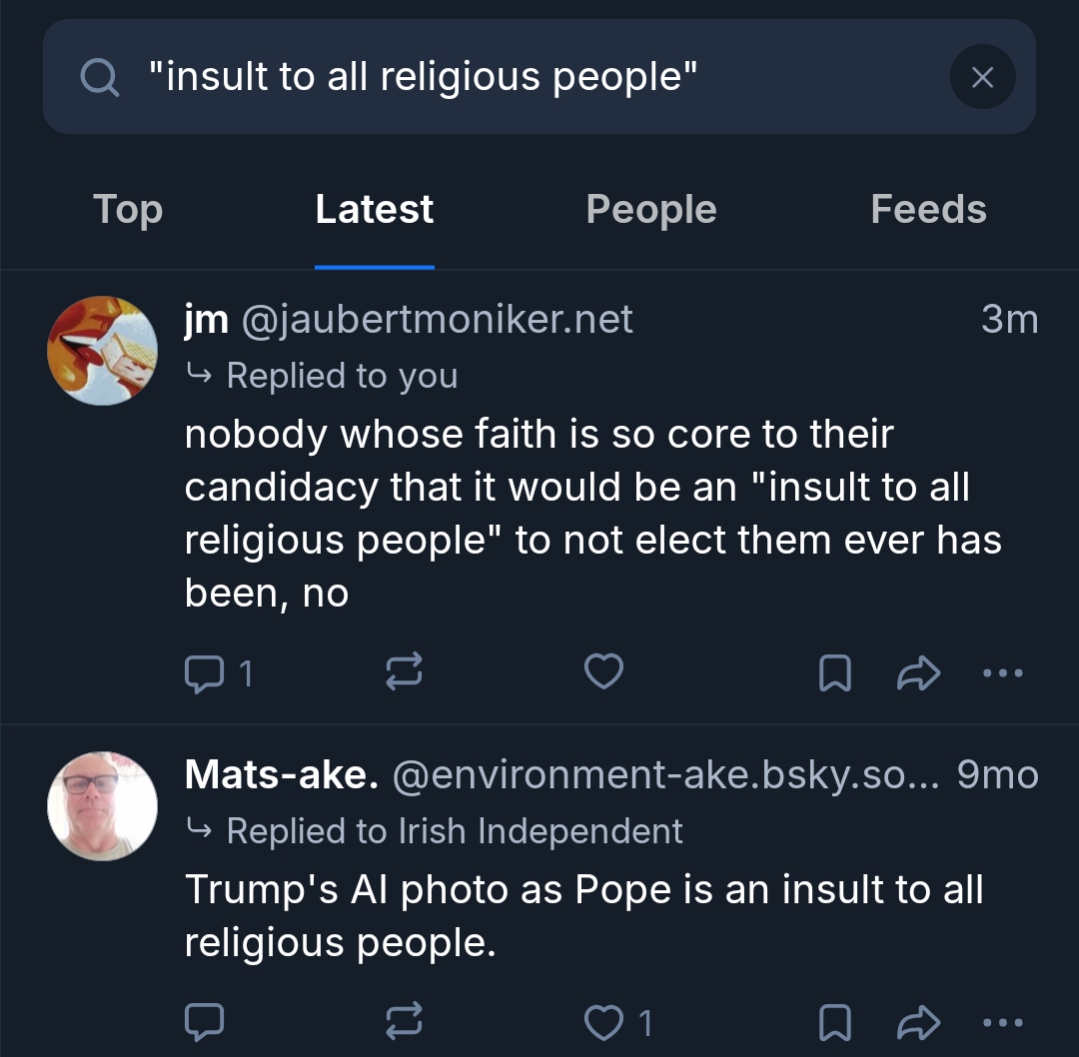
Task: Switch to the Feeds tab
Action: tap(928, 210)
